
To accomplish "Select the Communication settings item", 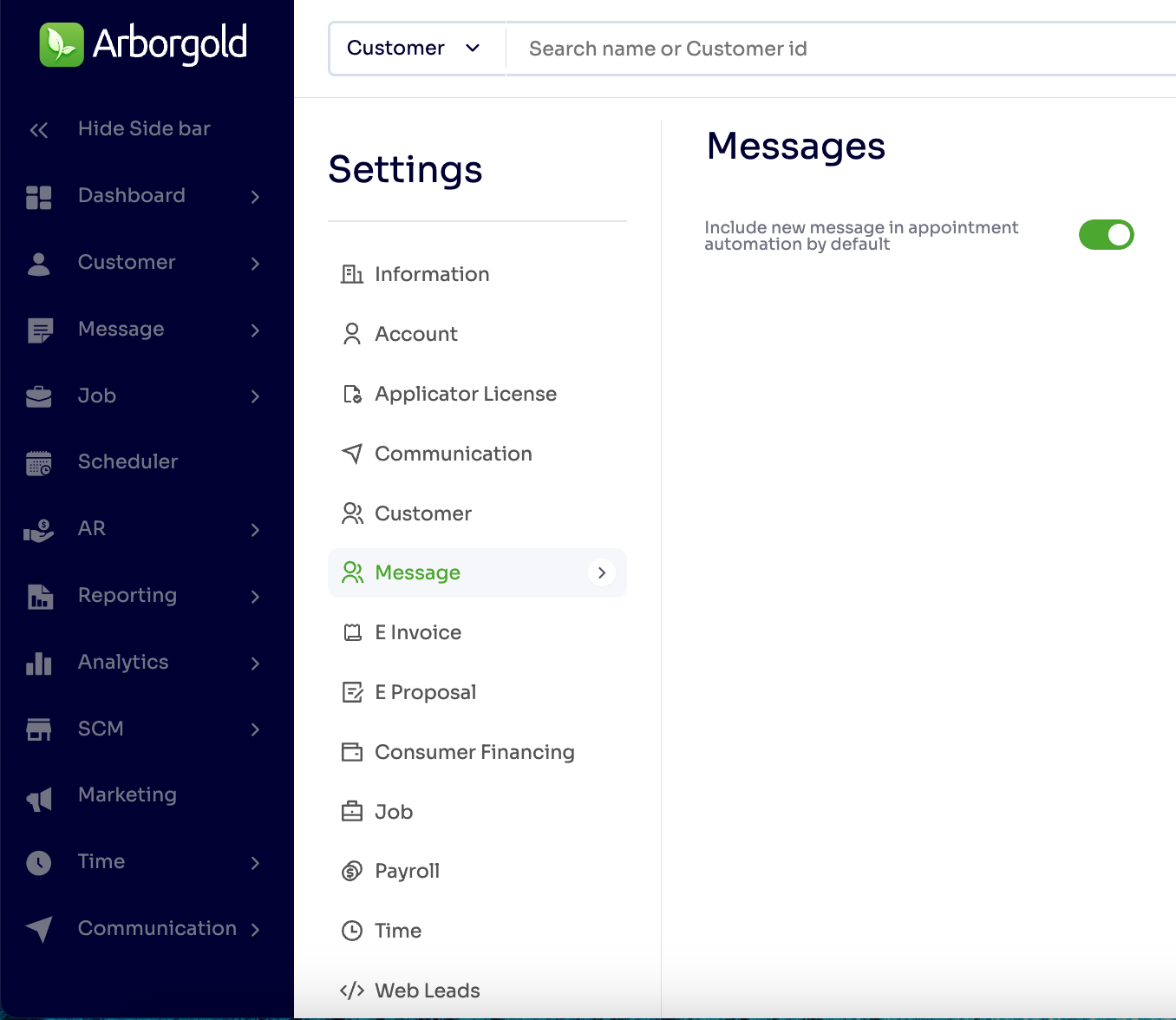I will pos(453,454).
